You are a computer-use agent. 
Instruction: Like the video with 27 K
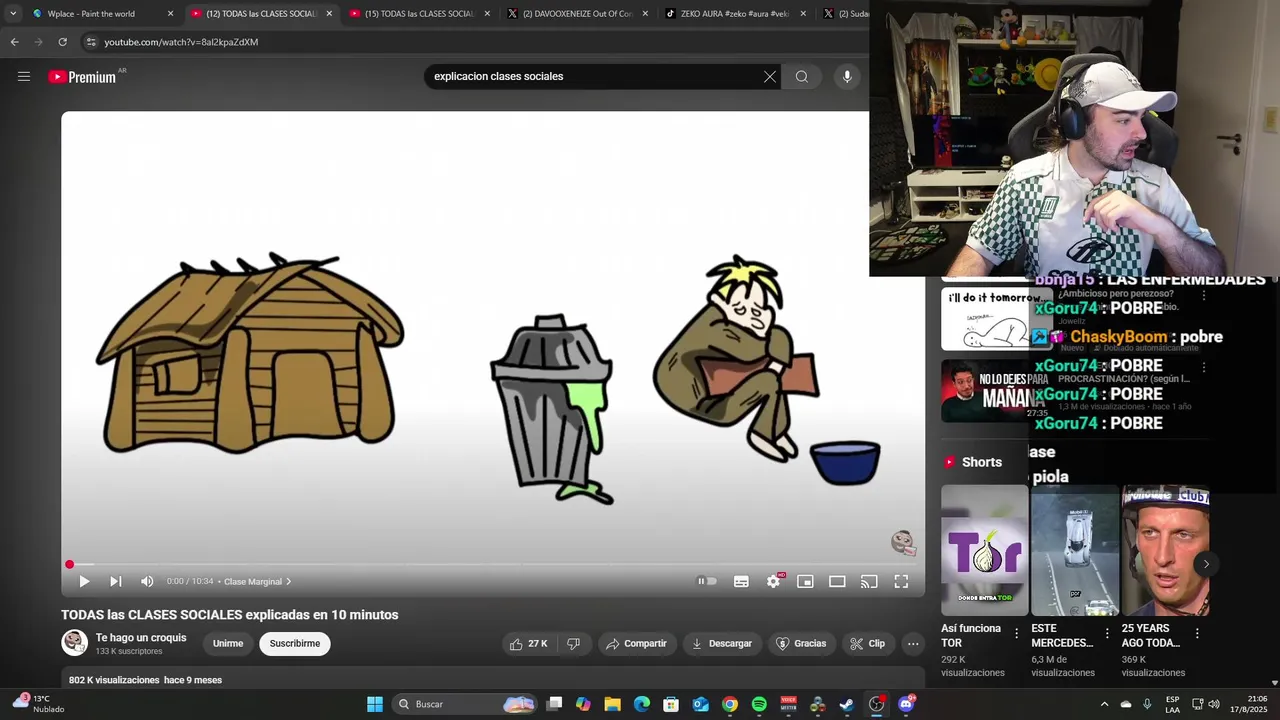coord(528,643)
